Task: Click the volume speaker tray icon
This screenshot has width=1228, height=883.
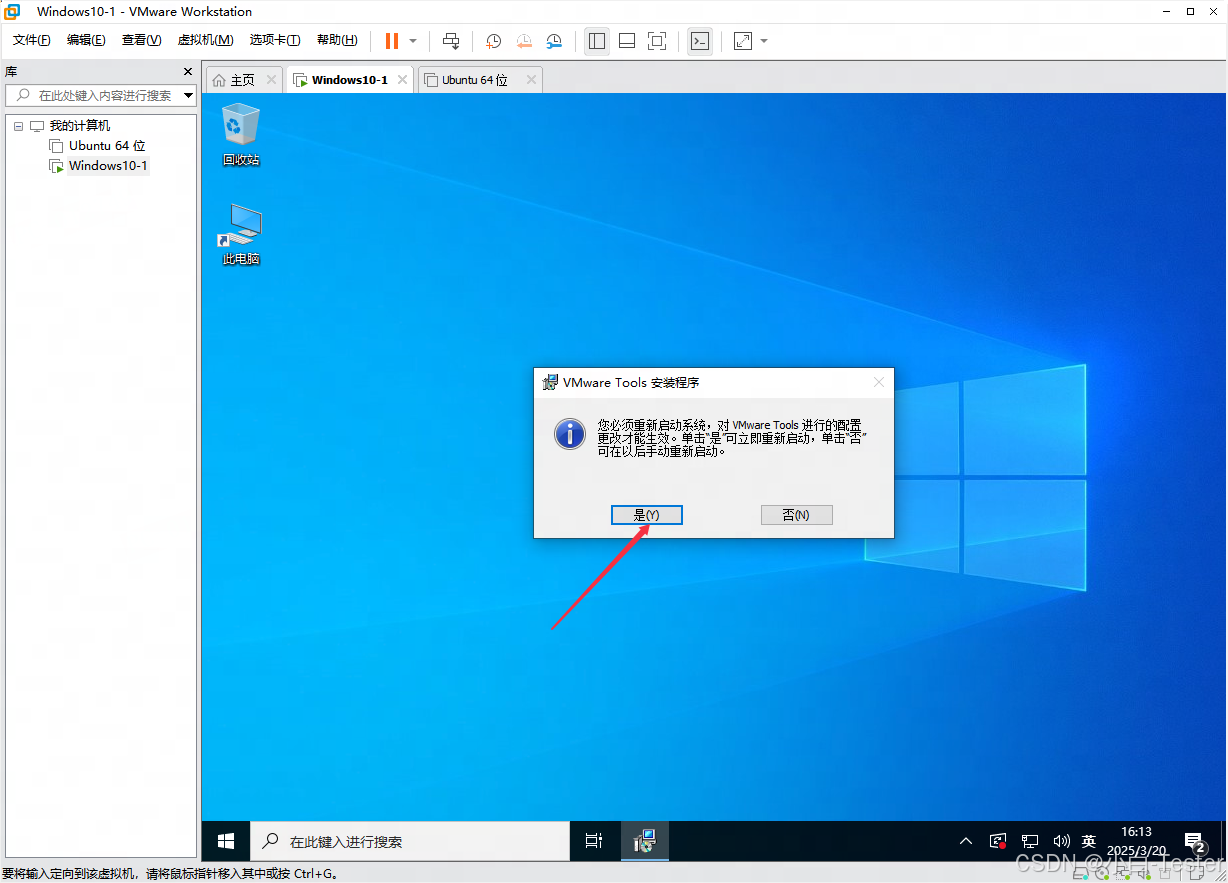Action: tap(1061, 842)
